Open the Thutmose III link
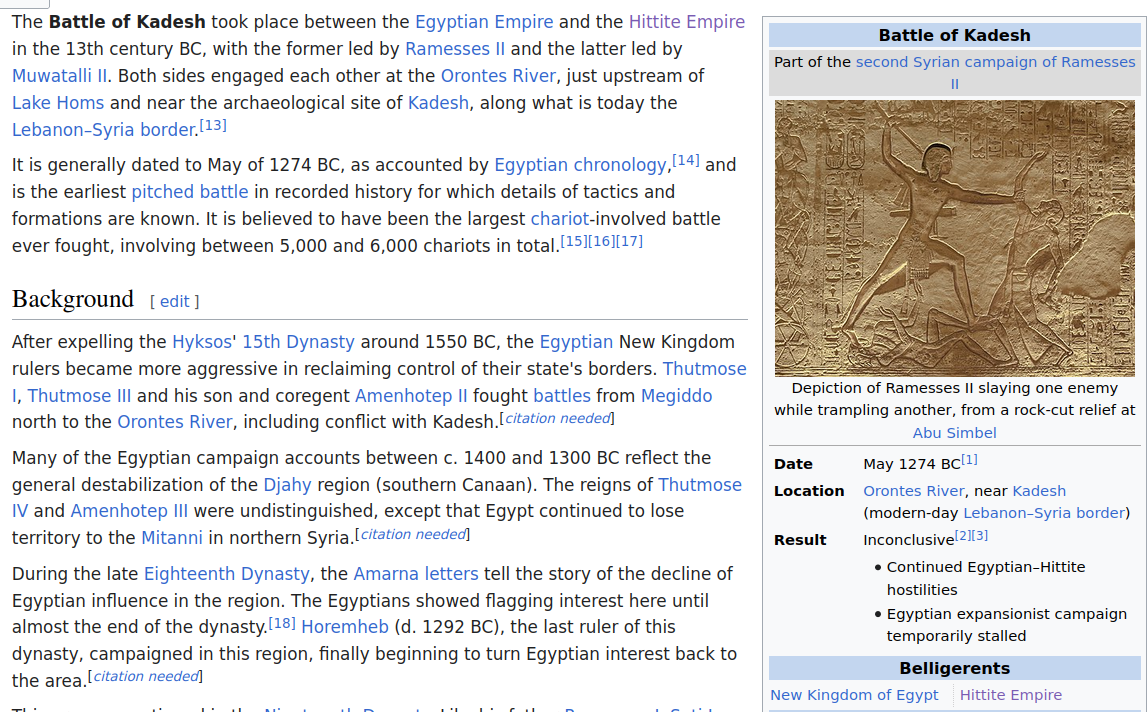This screenshot has width=1147, height=712. click(x=79, y=397)
